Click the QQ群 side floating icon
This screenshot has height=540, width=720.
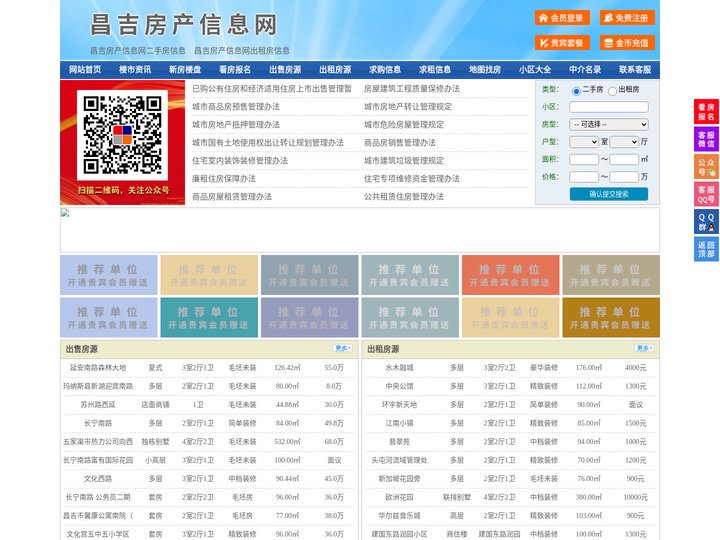pos(706,222)
